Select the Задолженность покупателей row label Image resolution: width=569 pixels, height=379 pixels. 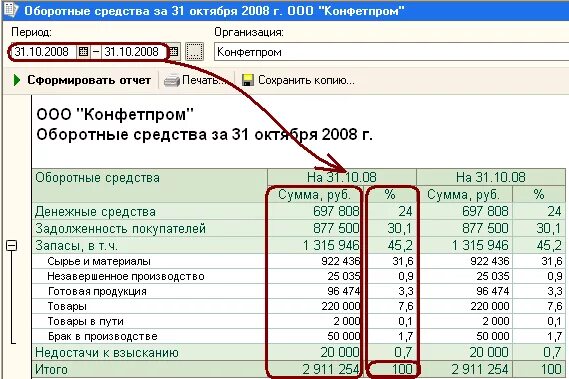120,229
